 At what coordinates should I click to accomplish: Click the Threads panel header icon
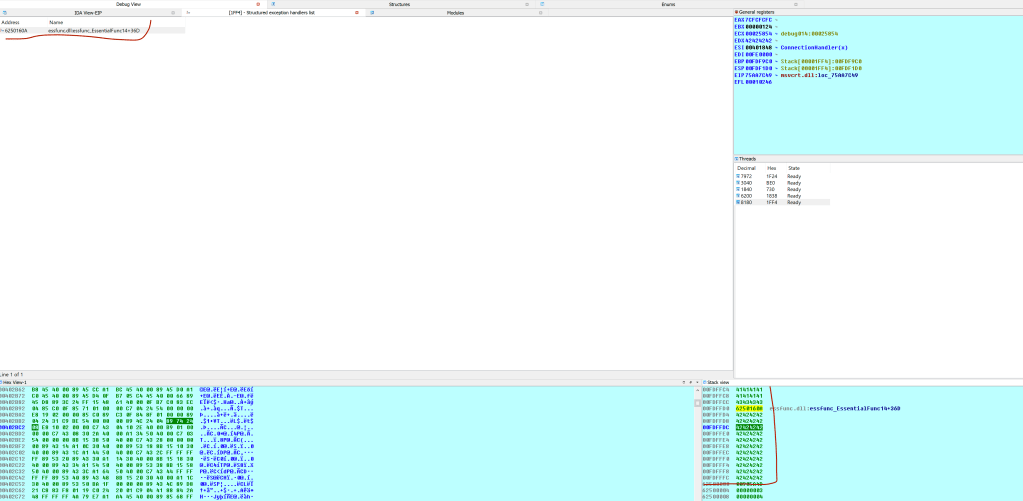[736, 159]
